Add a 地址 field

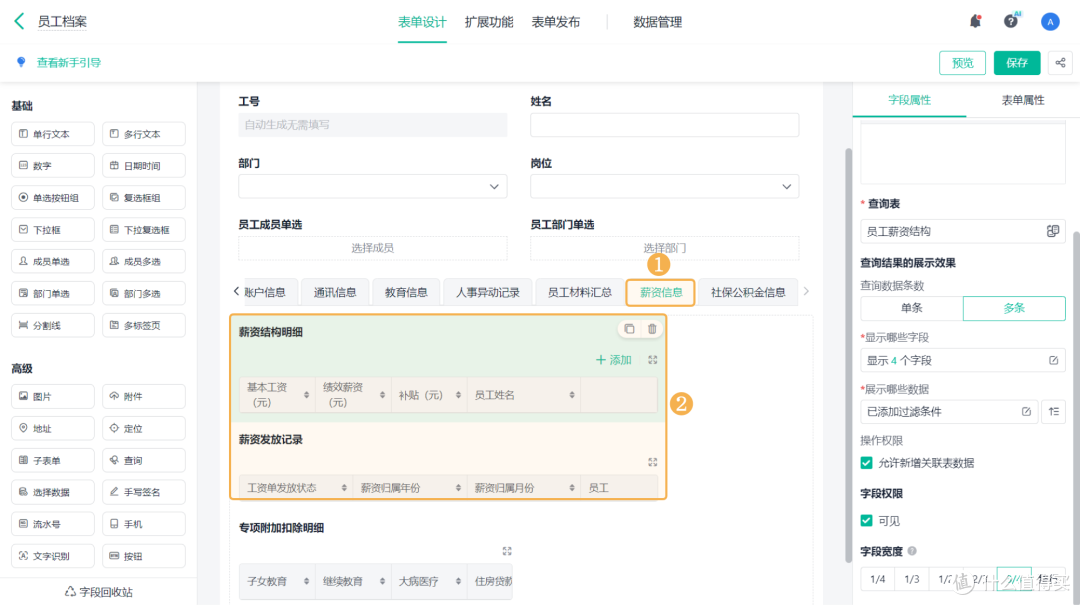[53, 428]
